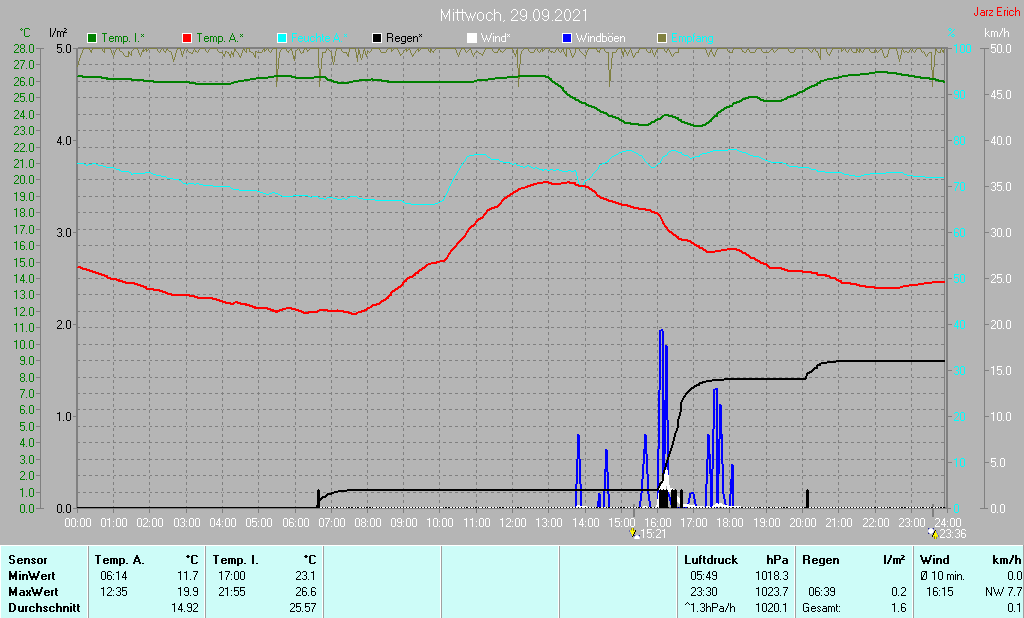Click the 'Temp. A.' table column header
This screenshot has width=1024, height=618.
pos(119,560)
